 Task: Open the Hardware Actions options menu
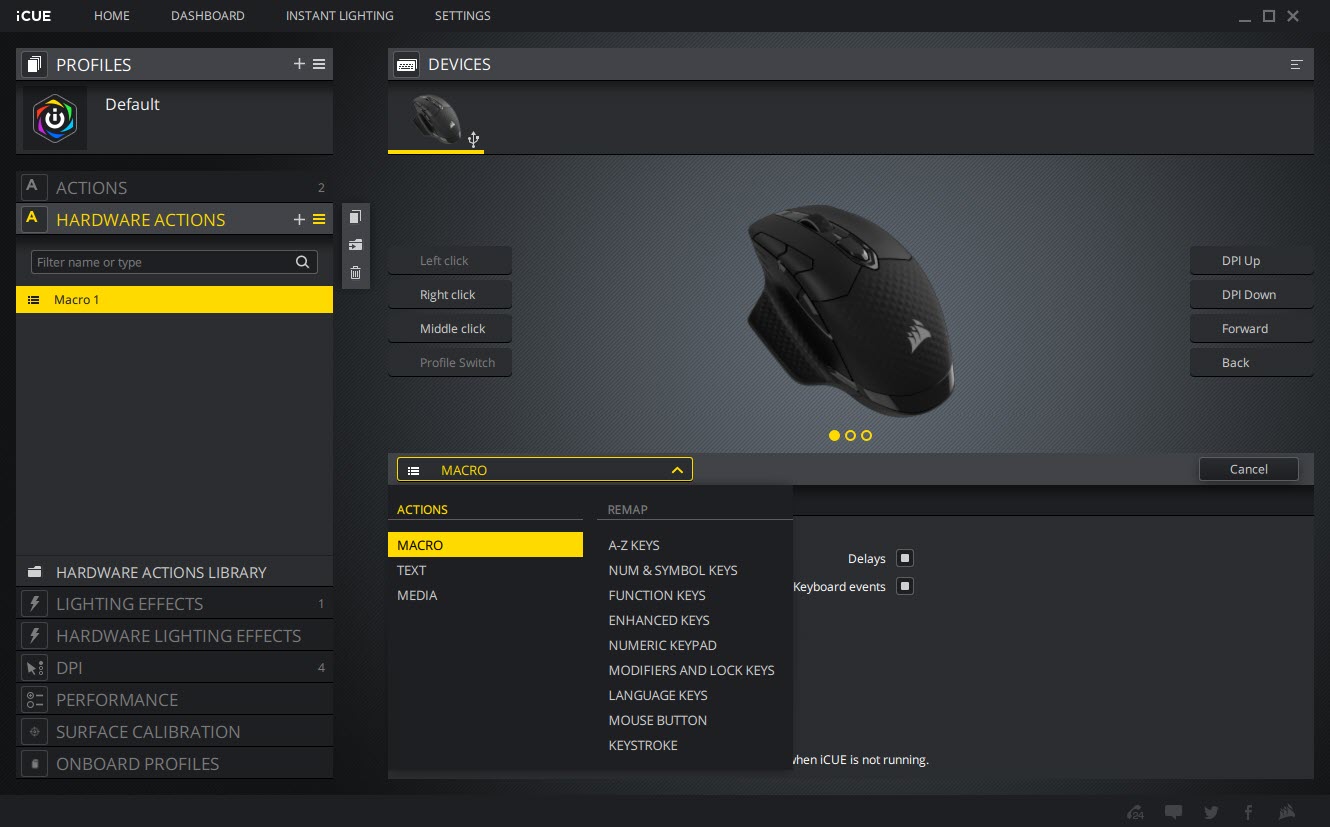(319, 219)
